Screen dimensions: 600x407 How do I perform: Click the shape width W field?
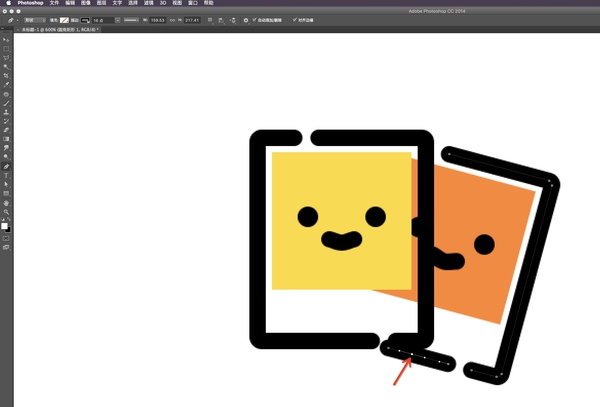pyautogui.click(x=157, y=20)
